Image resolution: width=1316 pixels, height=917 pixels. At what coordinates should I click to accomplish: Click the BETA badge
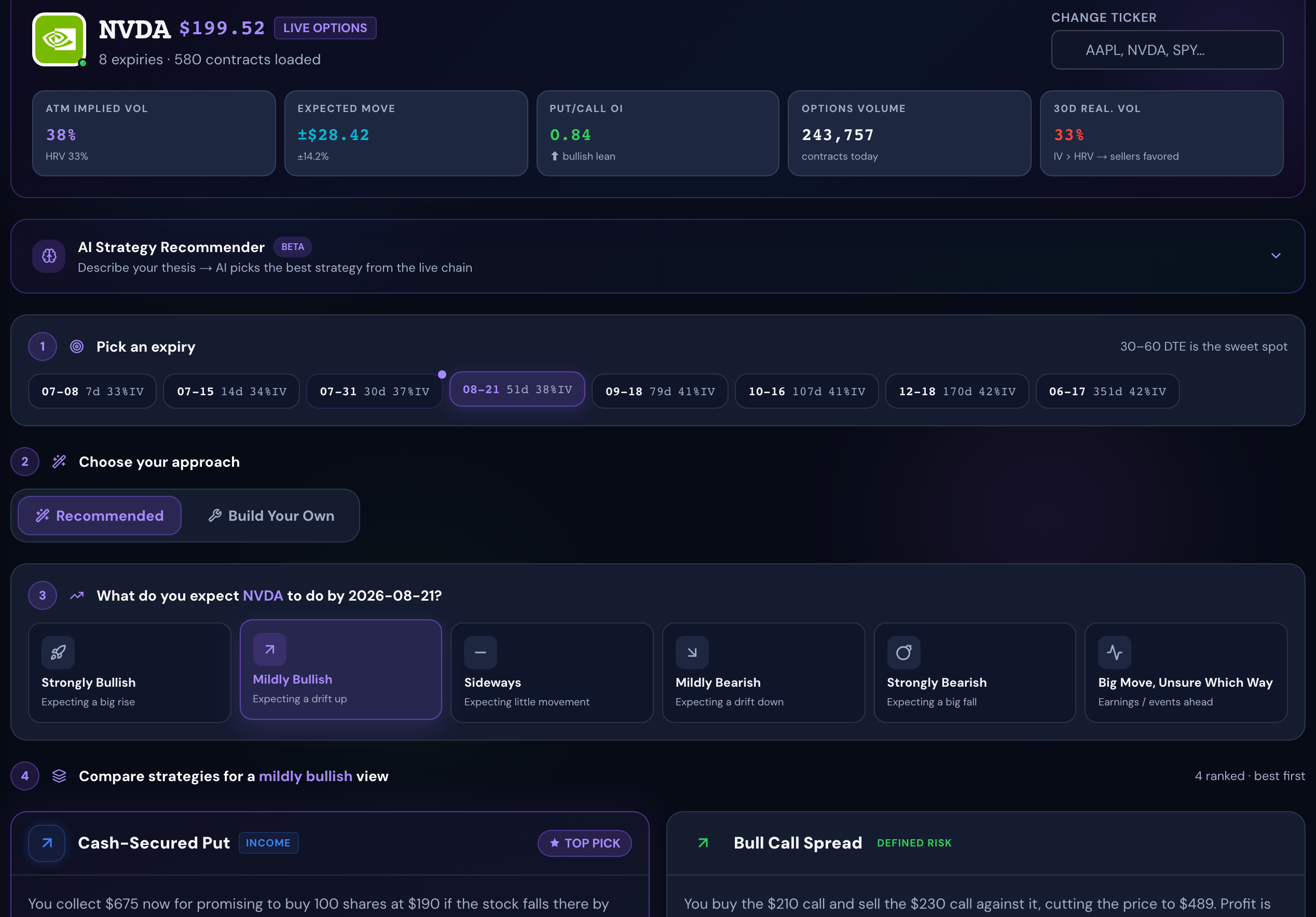click(292, 247)
